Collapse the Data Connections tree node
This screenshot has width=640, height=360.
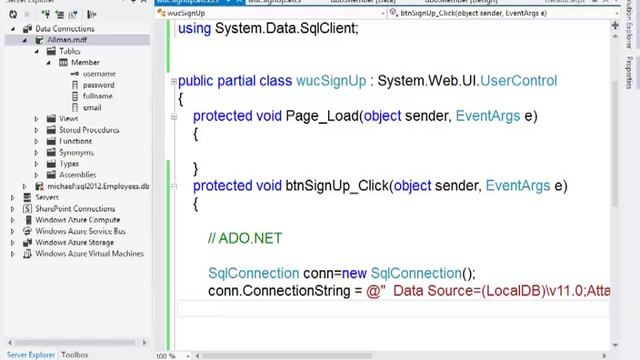pos(13,29)
